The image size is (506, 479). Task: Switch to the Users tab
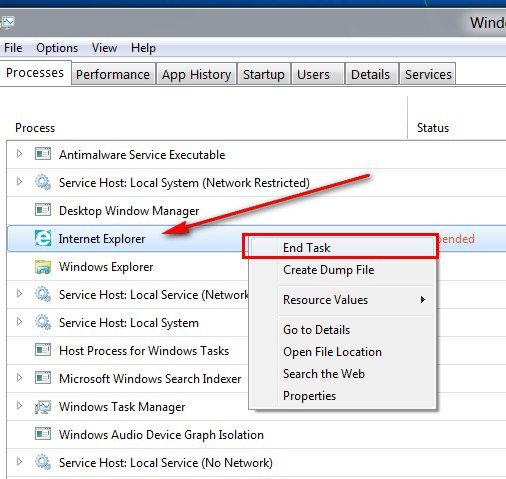318,74
